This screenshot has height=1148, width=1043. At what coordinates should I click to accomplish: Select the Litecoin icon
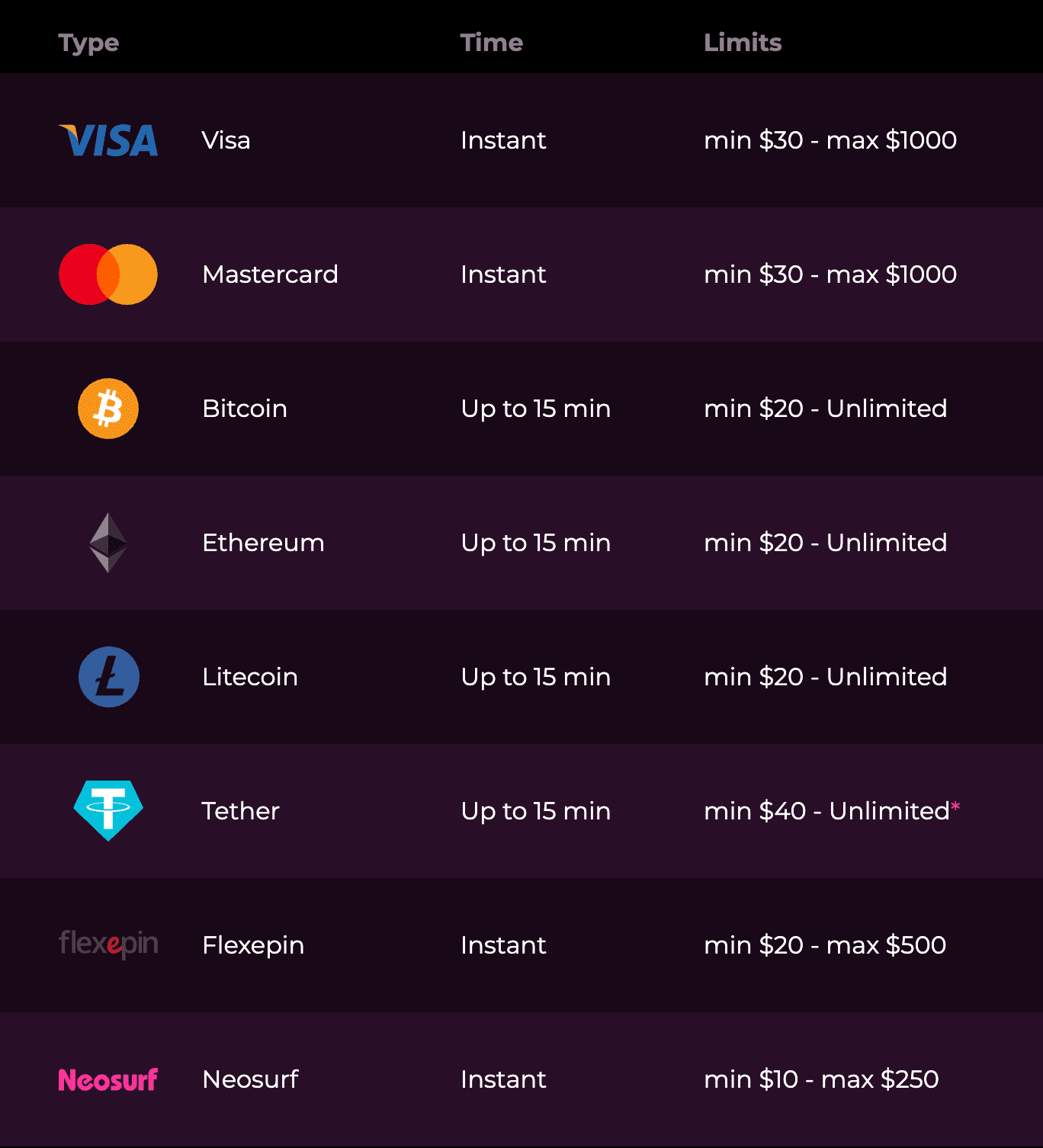point(108,677)
